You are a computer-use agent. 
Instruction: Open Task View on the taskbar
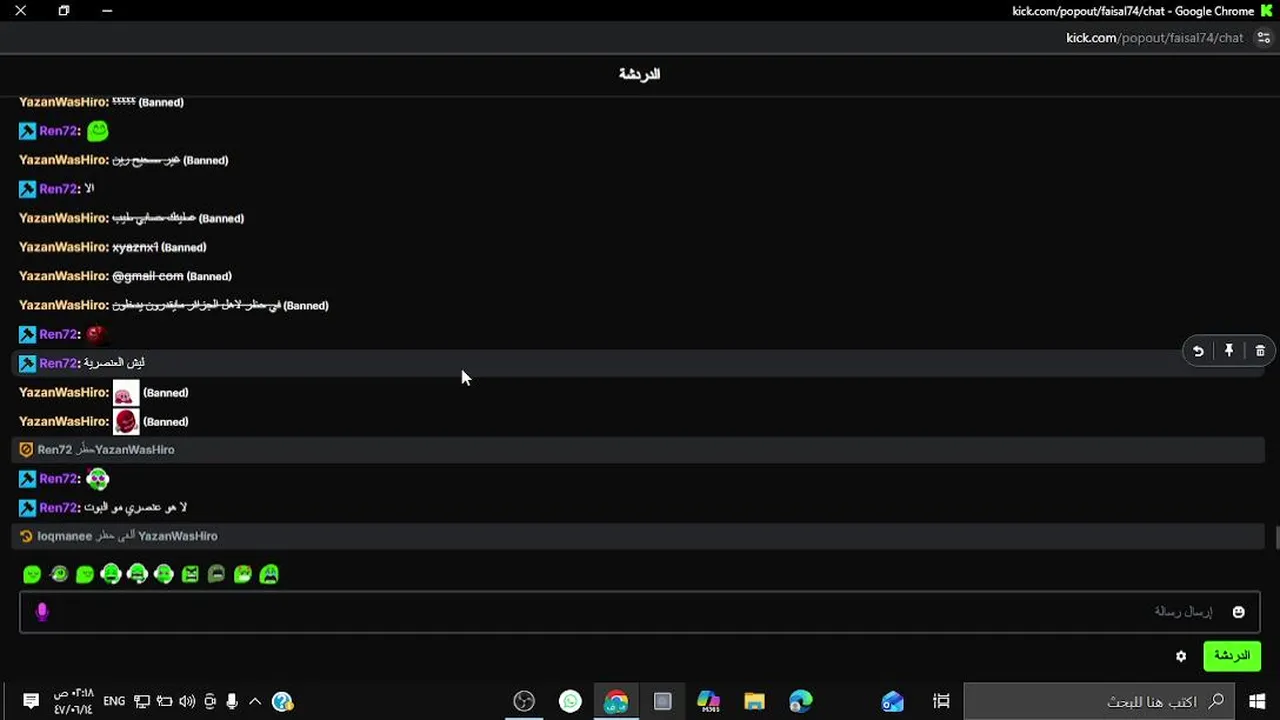coord(941,701)
